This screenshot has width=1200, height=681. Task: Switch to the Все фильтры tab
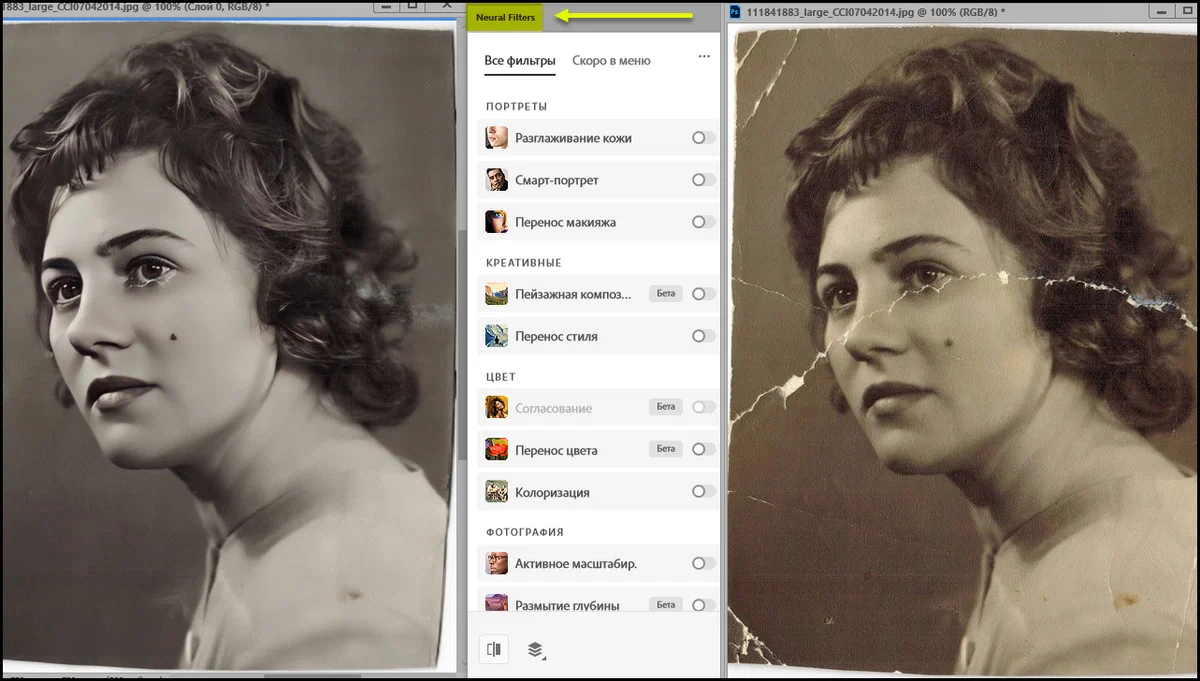click(x=520, y=61)
